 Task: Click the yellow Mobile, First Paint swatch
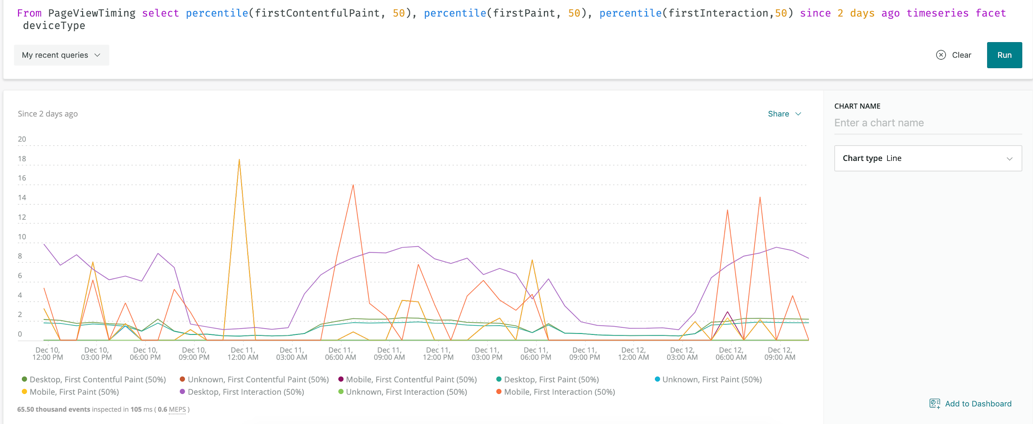pos(25,392)
